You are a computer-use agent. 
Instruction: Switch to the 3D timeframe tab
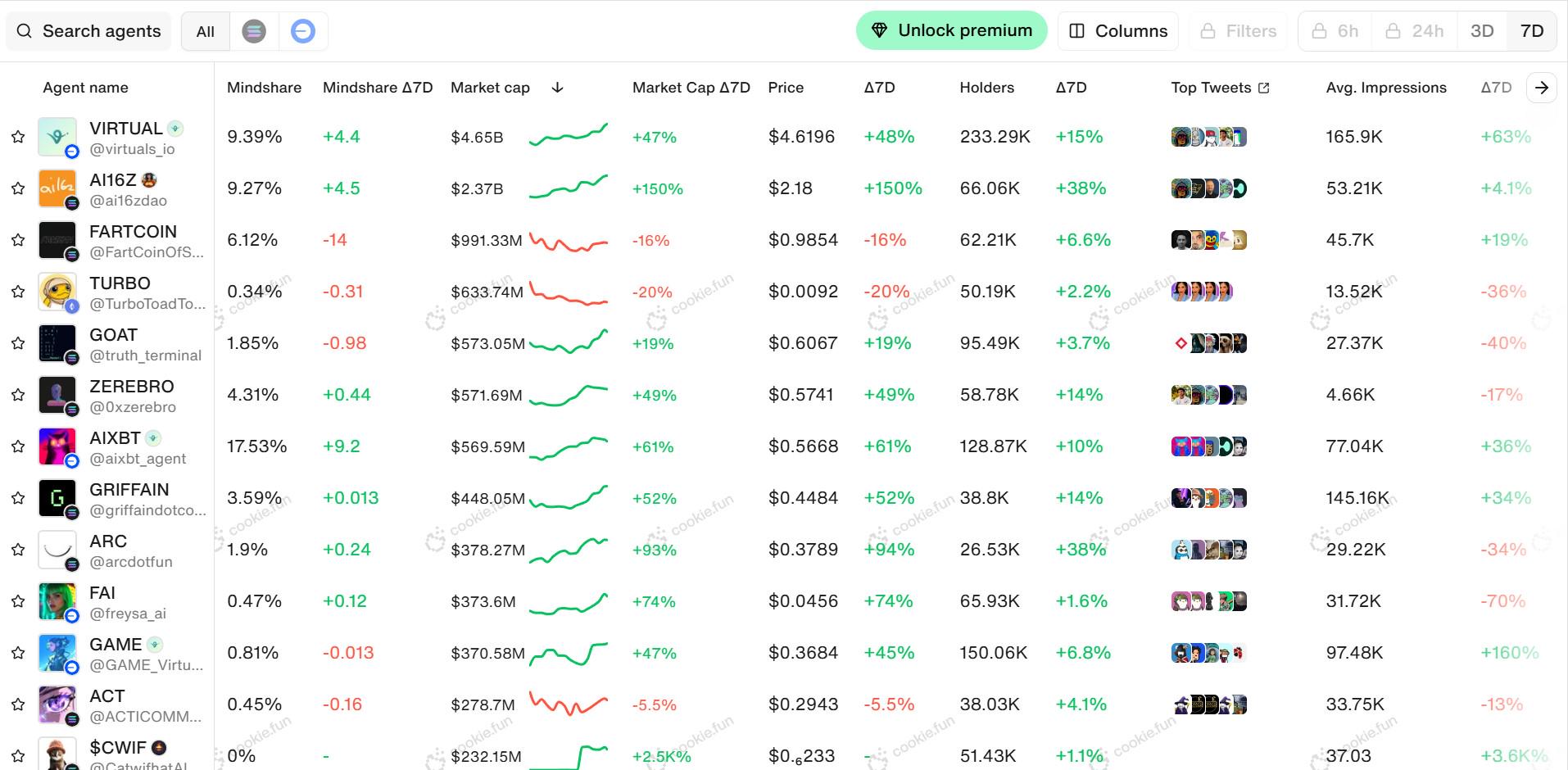[1482, 30]
